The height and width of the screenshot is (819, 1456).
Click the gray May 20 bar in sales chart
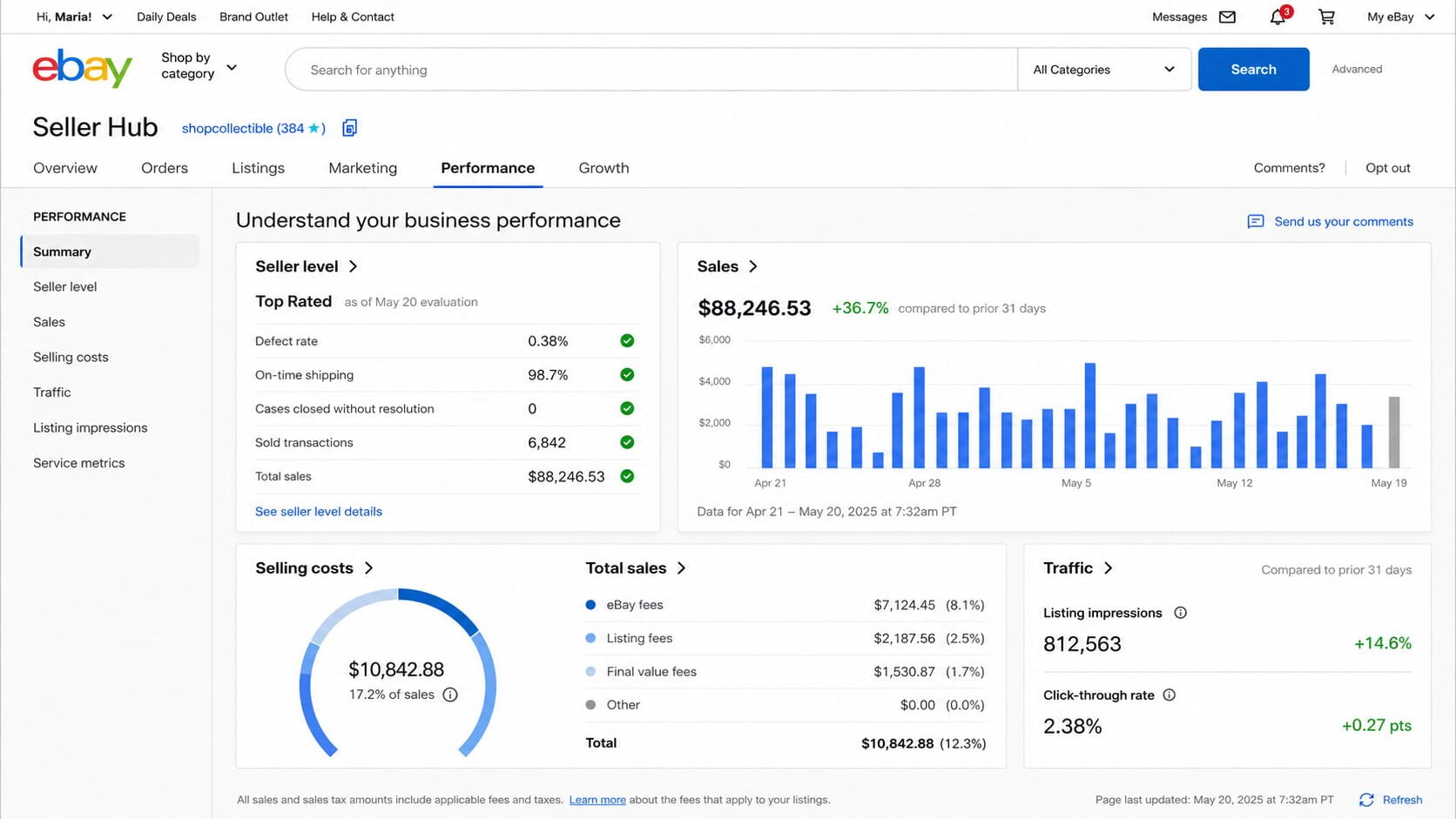(1394, 433)
